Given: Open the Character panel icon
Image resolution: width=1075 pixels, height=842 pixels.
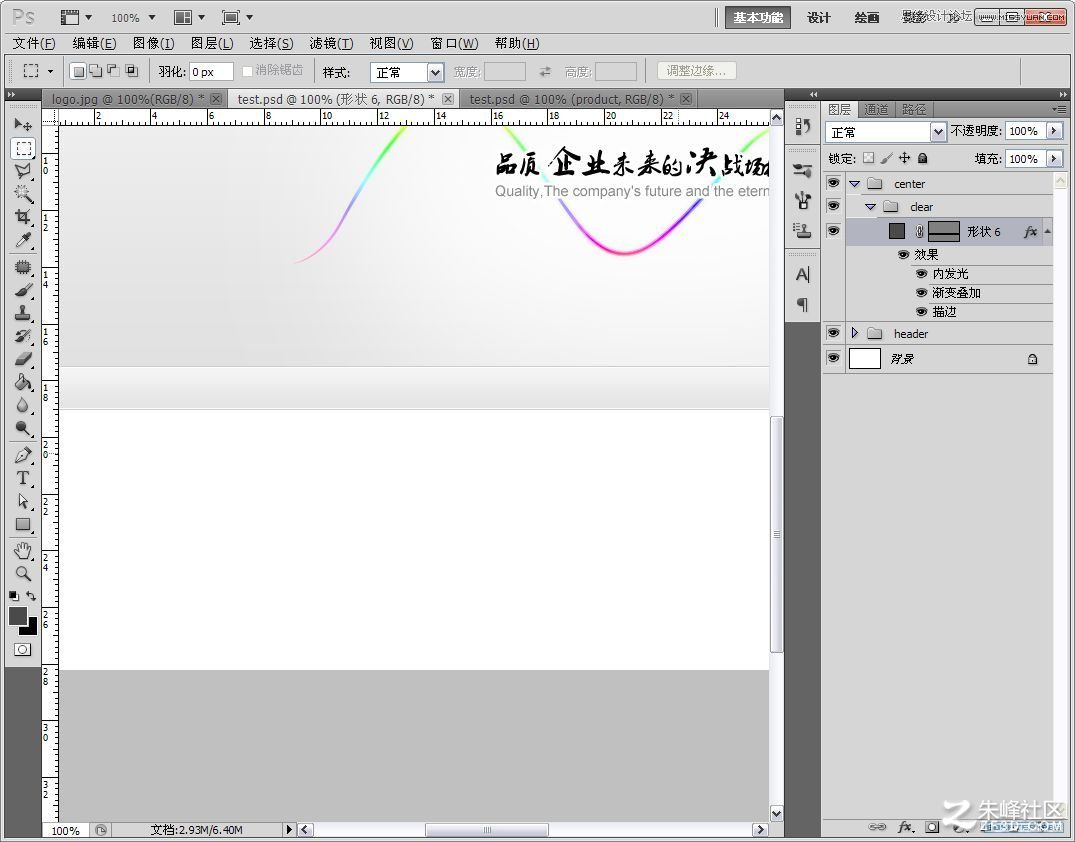Looking at the screenshot, I should point(803,275).
